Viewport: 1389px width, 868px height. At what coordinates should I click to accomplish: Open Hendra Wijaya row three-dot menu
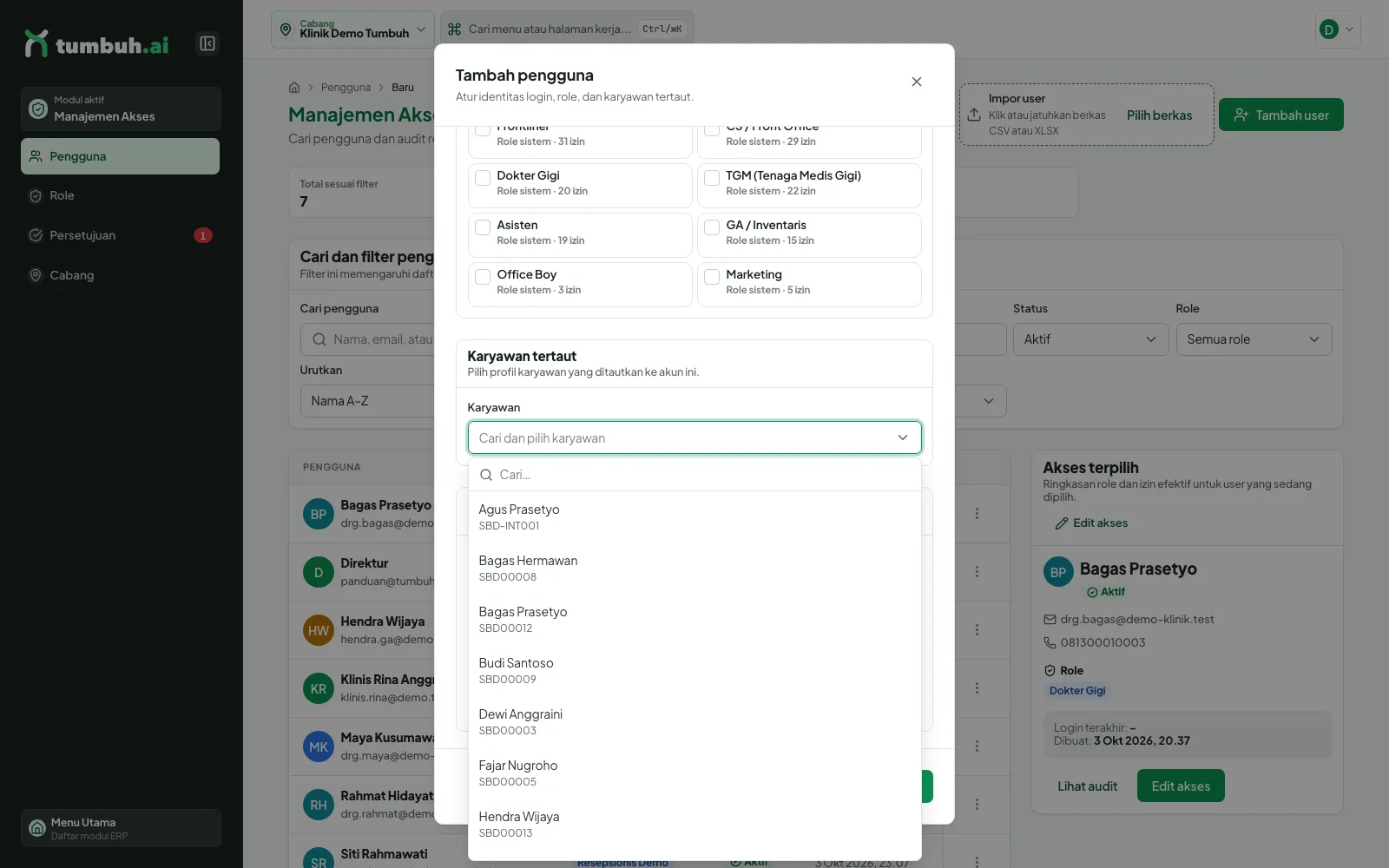click(977, 629)
